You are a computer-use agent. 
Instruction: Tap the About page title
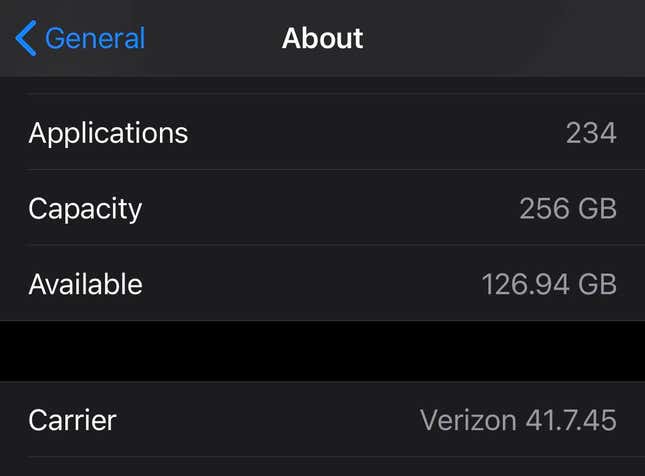(x=322, y=38)
